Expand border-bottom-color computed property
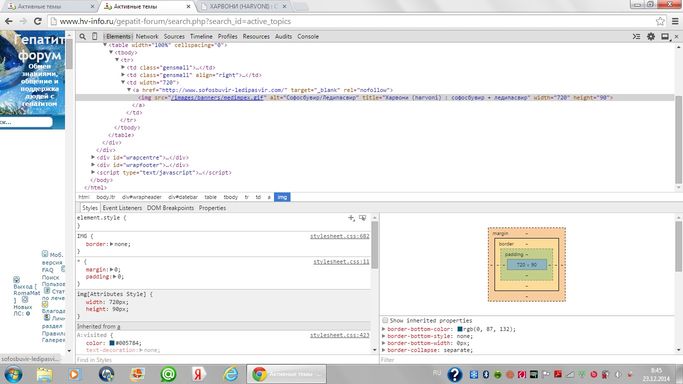Image resolution: width=683 pixels, height=384 pixels. (384, 329)
